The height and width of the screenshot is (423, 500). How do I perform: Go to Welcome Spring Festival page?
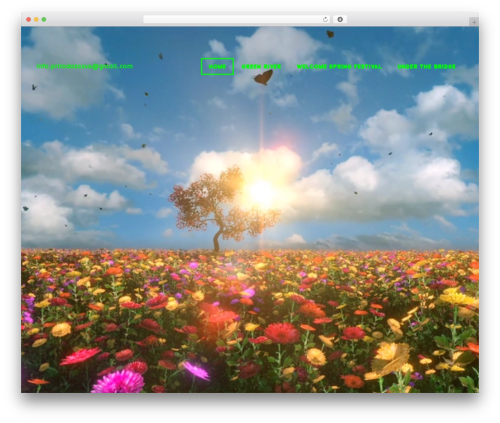(339, 67)
